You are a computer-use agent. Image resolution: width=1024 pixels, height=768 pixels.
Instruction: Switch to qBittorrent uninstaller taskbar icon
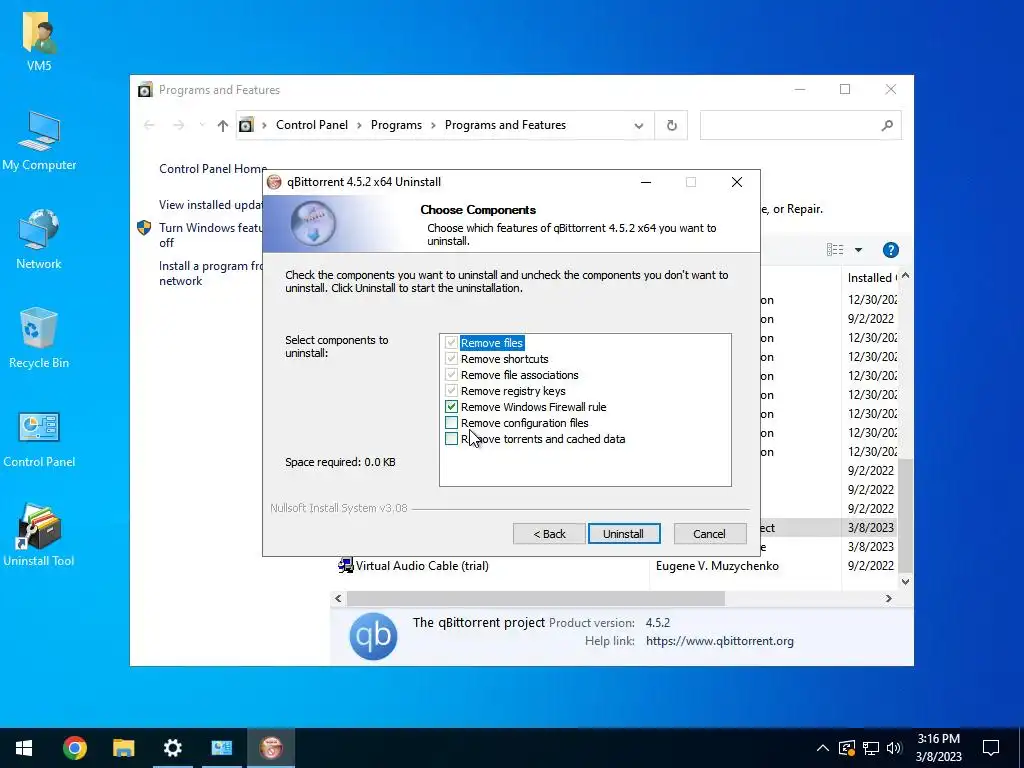270,748
